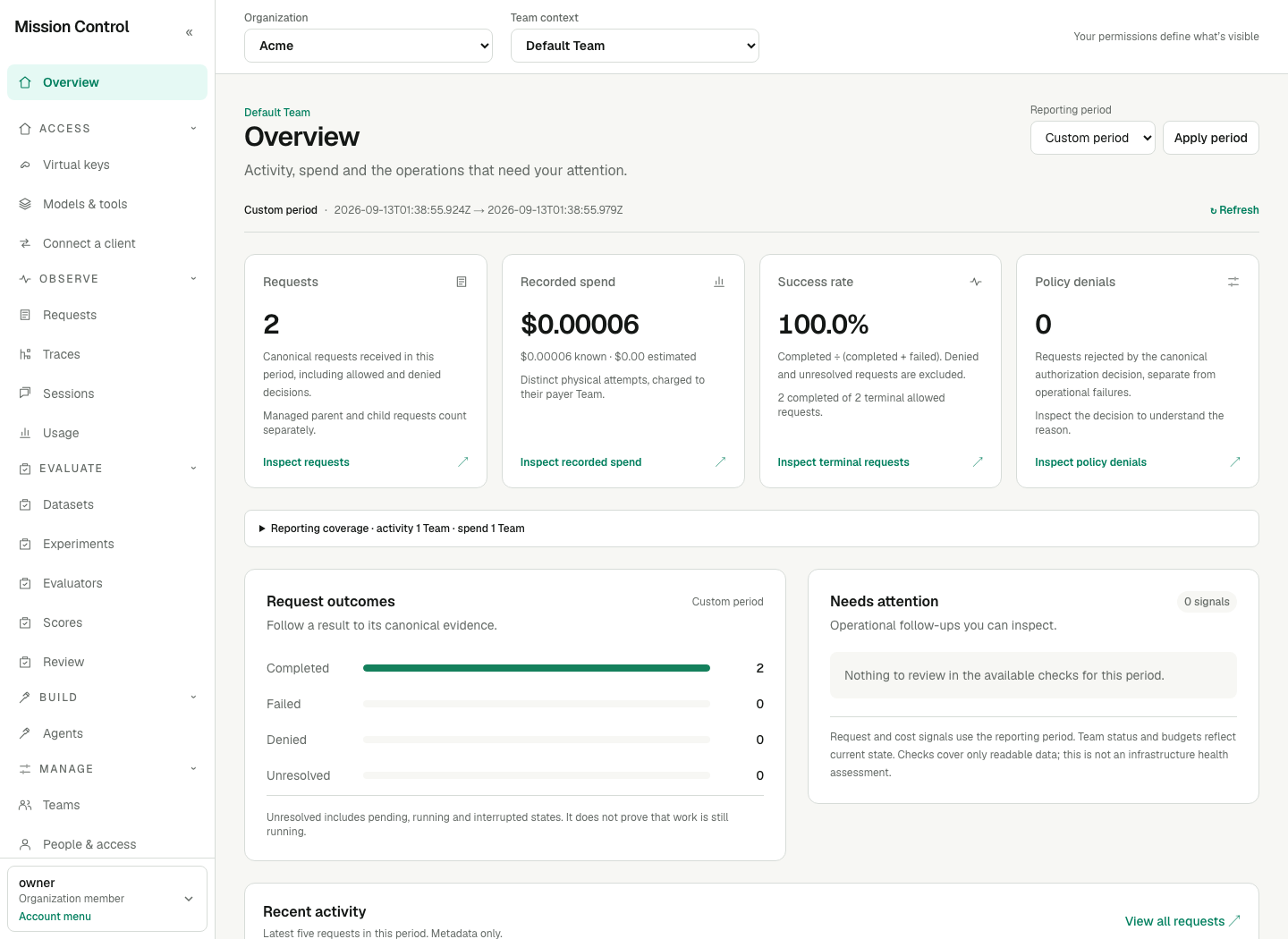Collapse the OBSERVE sidebar section
Screen dimensions: 1288x939
coord(107,279)
